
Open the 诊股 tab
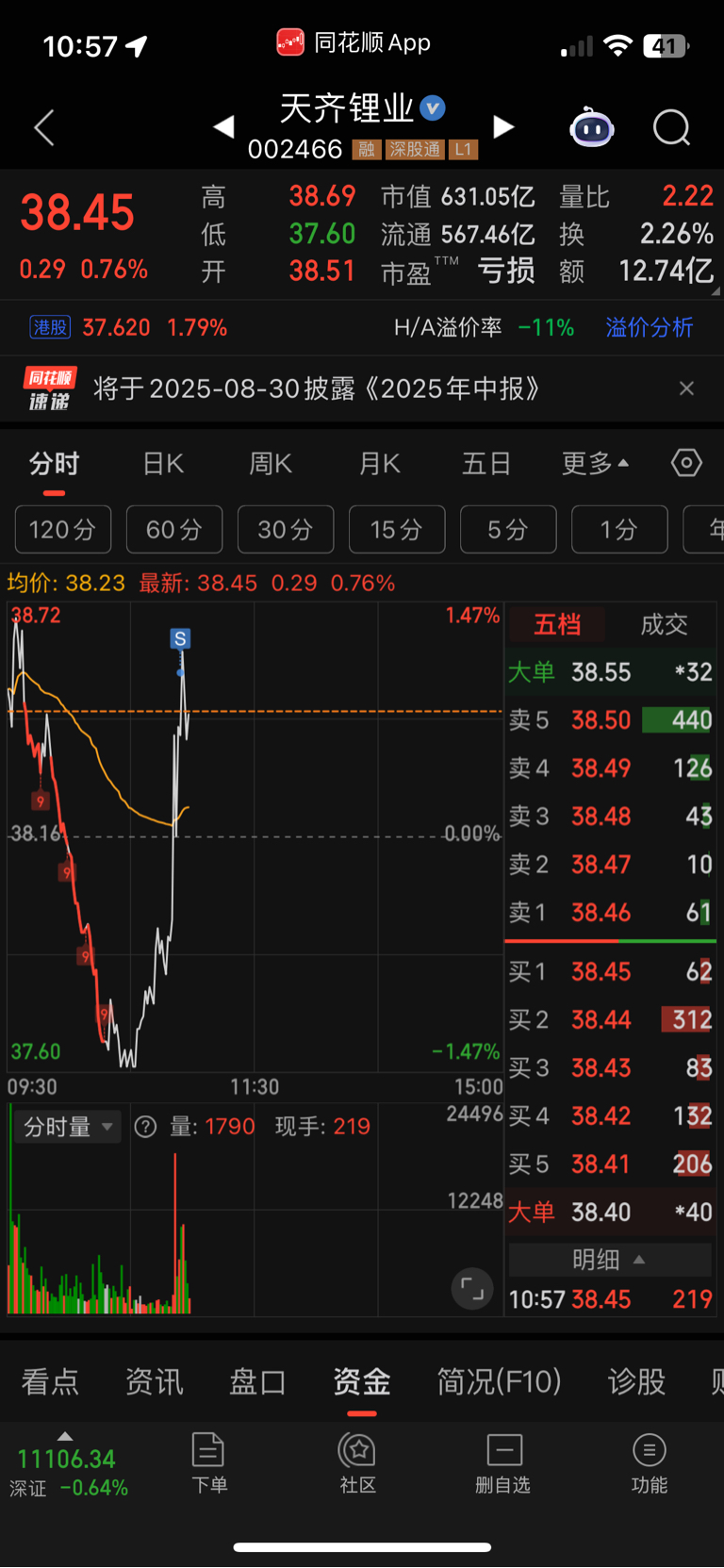coord(636,1382)
